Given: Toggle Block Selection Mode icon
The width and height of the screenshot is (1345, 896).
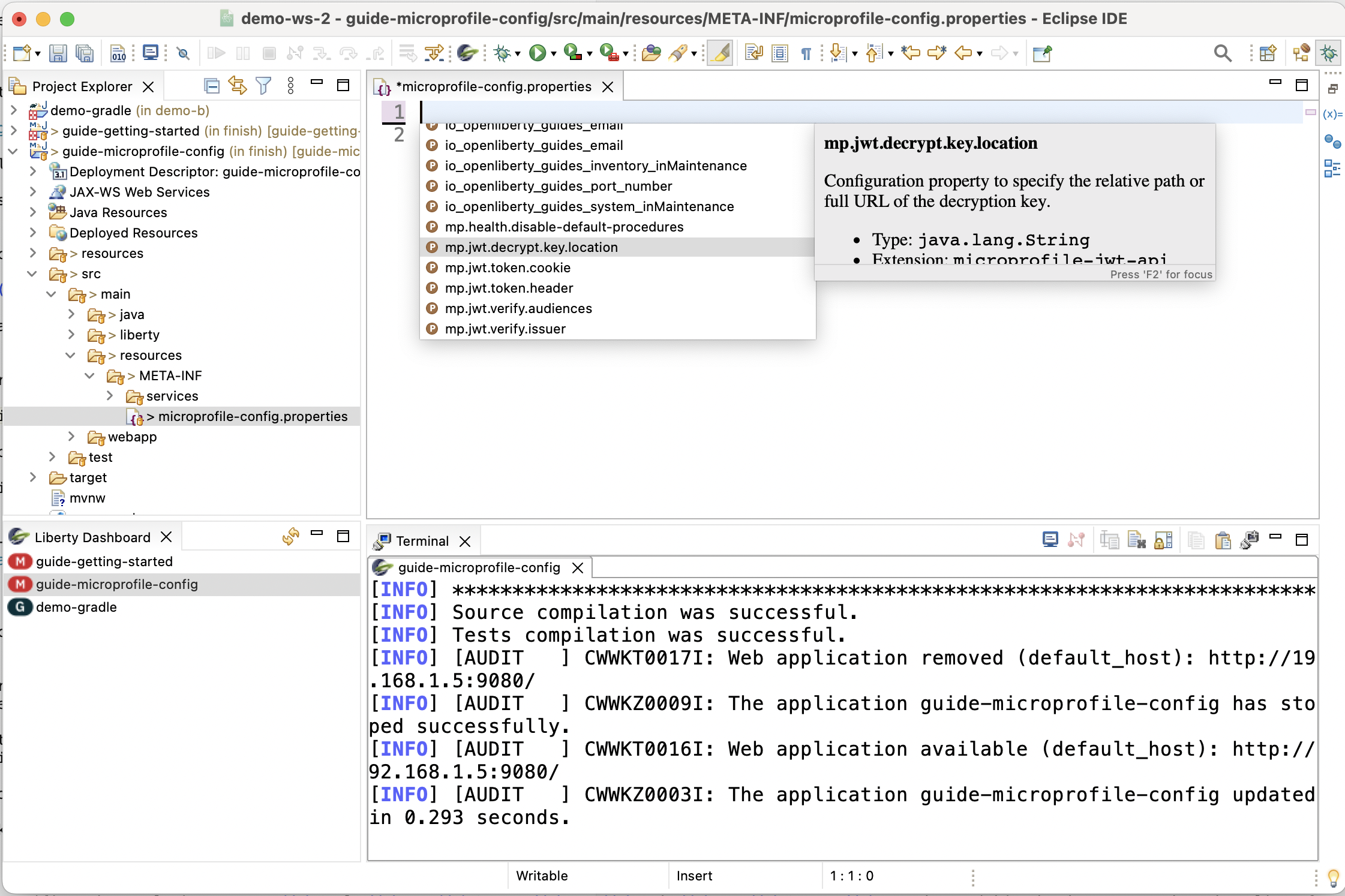Looking at the screenshot, I should pyautogui.click(x=780, y=53).
